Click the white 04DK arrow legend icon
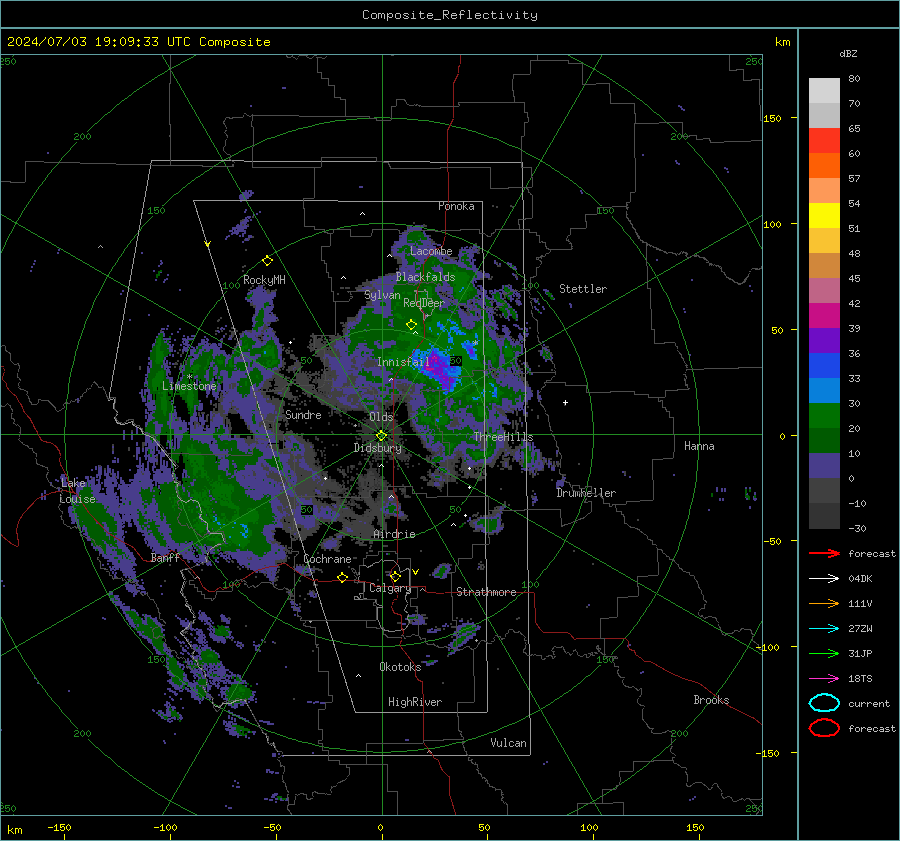 pos(824,579)
